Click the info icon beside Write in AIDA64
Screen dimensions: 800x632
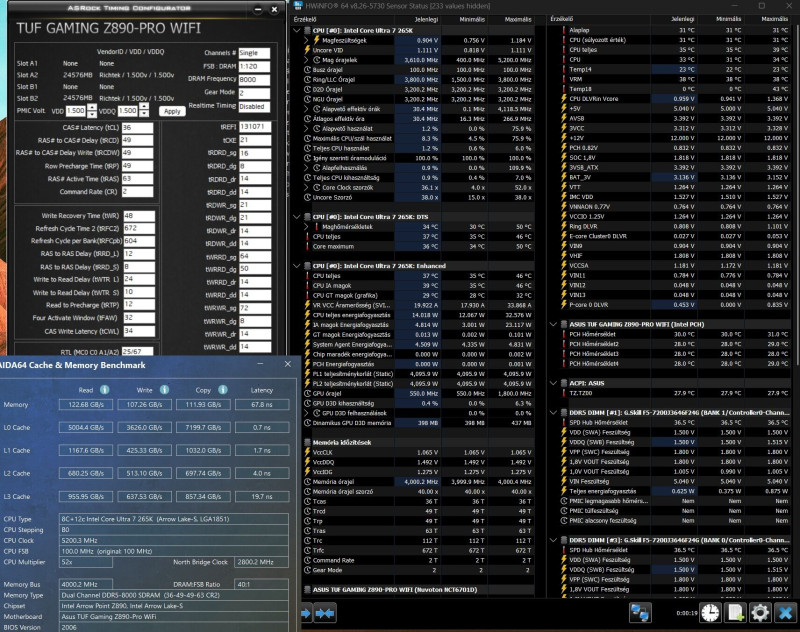coord(164,390)
